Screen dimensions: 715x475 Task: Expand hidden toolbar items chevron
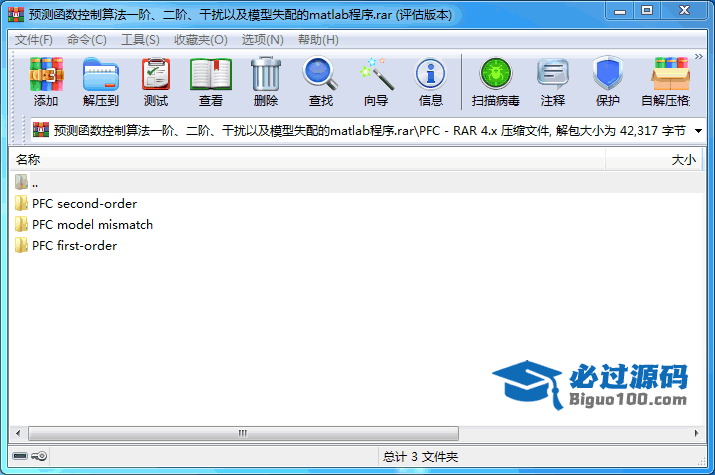[699, 57]
